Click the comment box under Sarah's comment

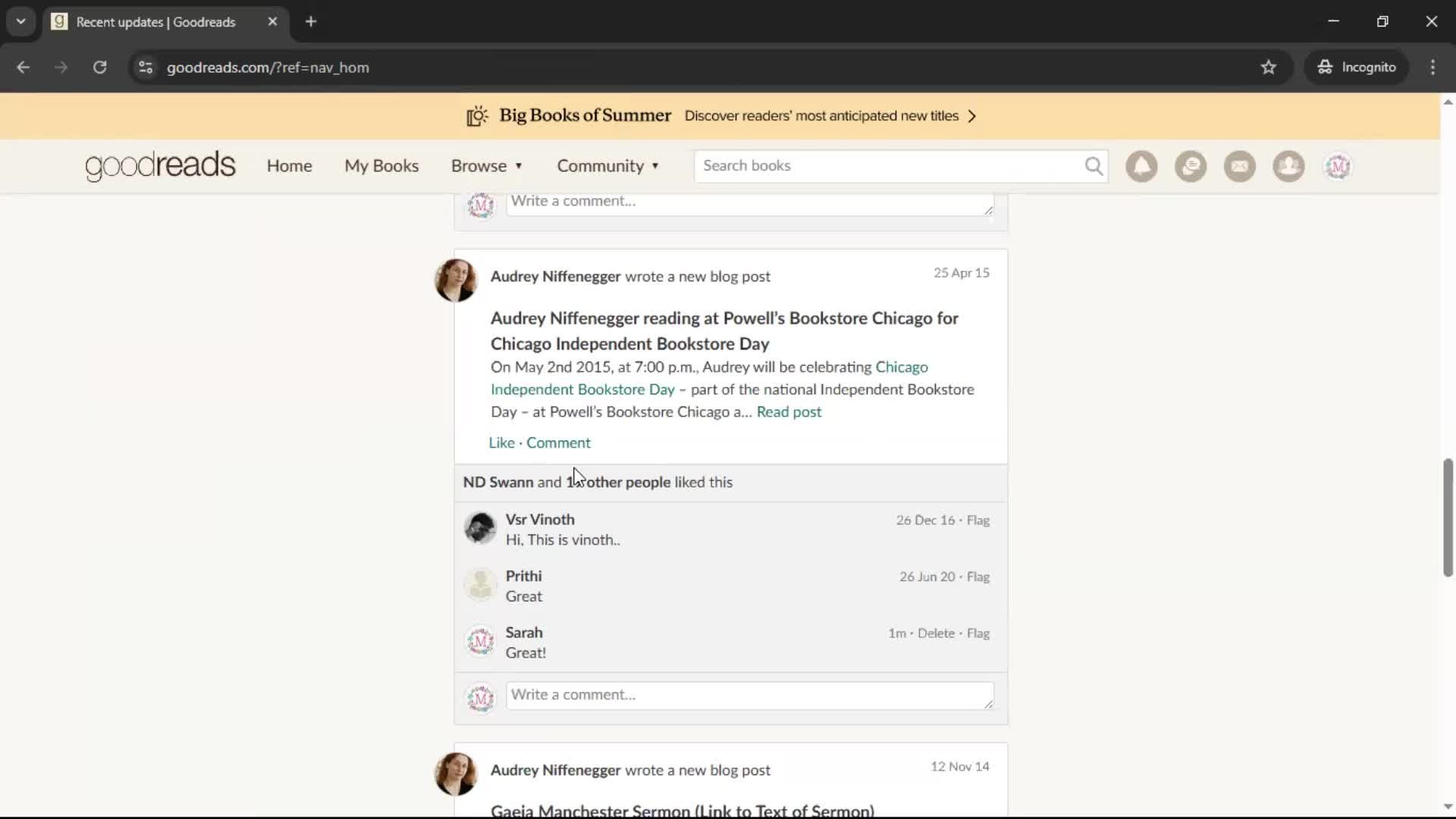pyautogui.click(x=750, y=695)
